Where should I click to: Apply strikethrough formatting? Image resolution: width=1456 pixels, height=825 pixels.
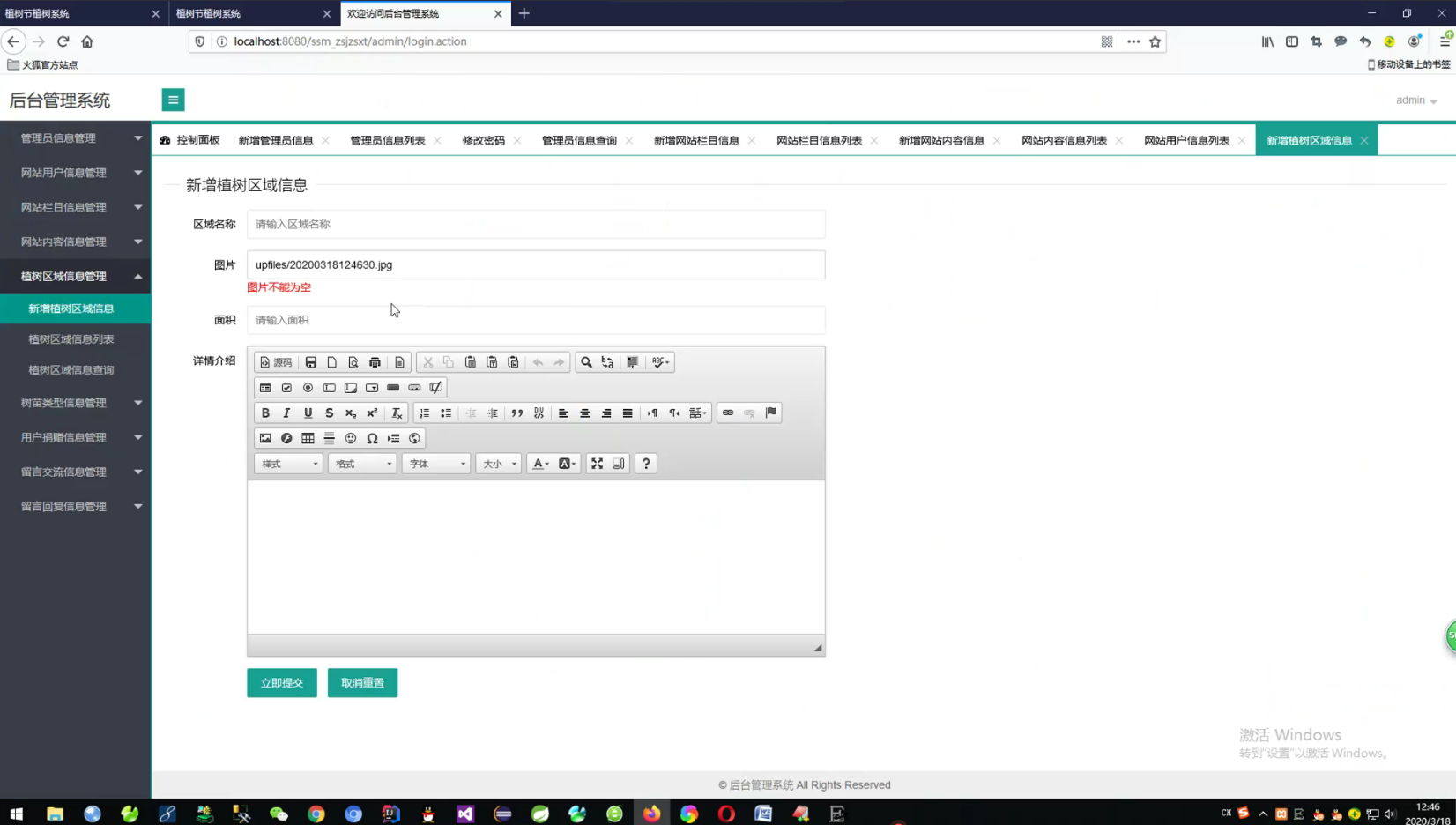[330, 412]
